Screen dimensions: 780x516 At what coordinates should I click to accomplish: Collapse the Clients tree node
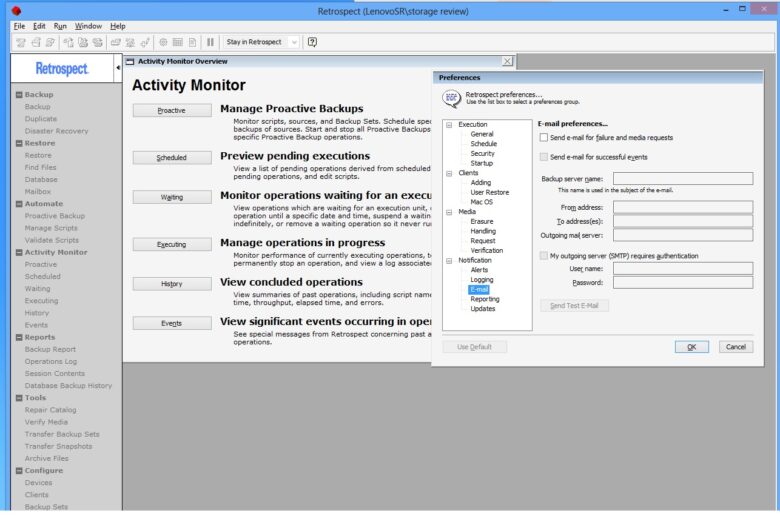[449, 174]
